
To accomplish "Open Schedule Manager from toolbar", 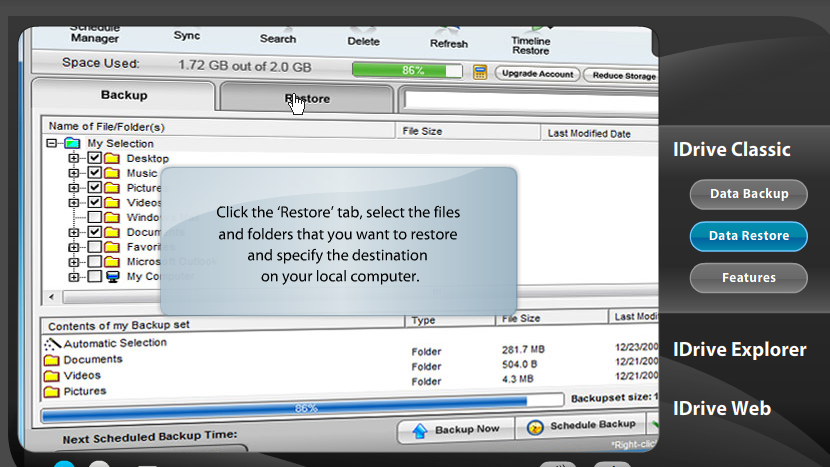I will click(x=95, y=34).
